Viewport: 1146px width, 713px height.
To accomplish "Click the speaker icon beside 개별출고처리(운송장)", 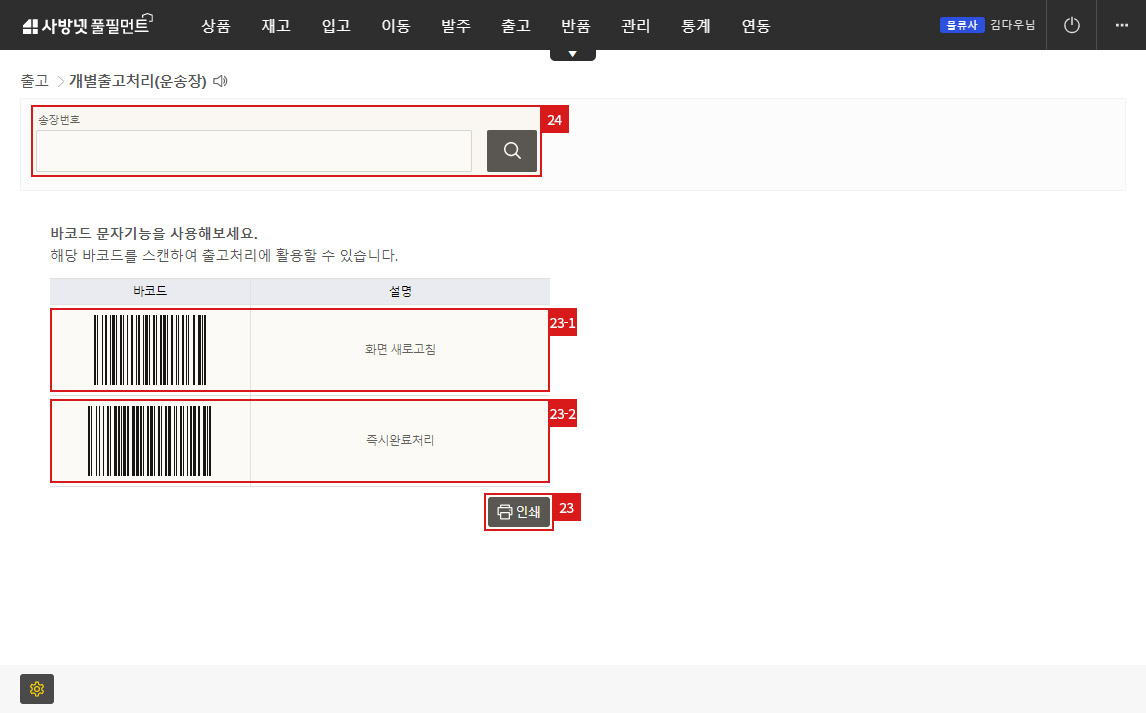I will [222, 80].
